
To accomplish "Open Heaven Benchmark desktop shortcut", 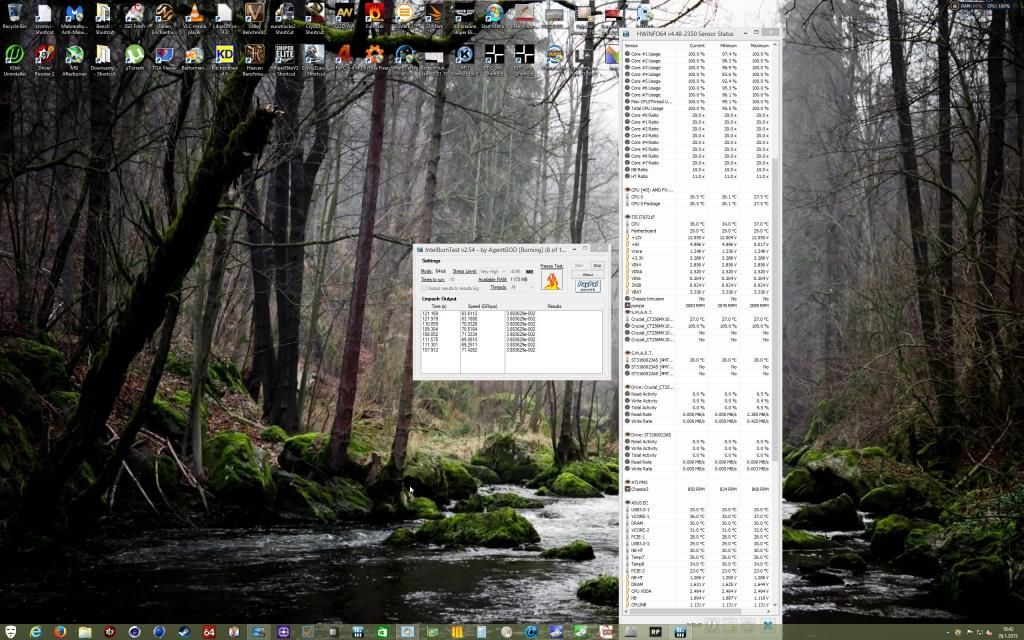I will 256,57.
